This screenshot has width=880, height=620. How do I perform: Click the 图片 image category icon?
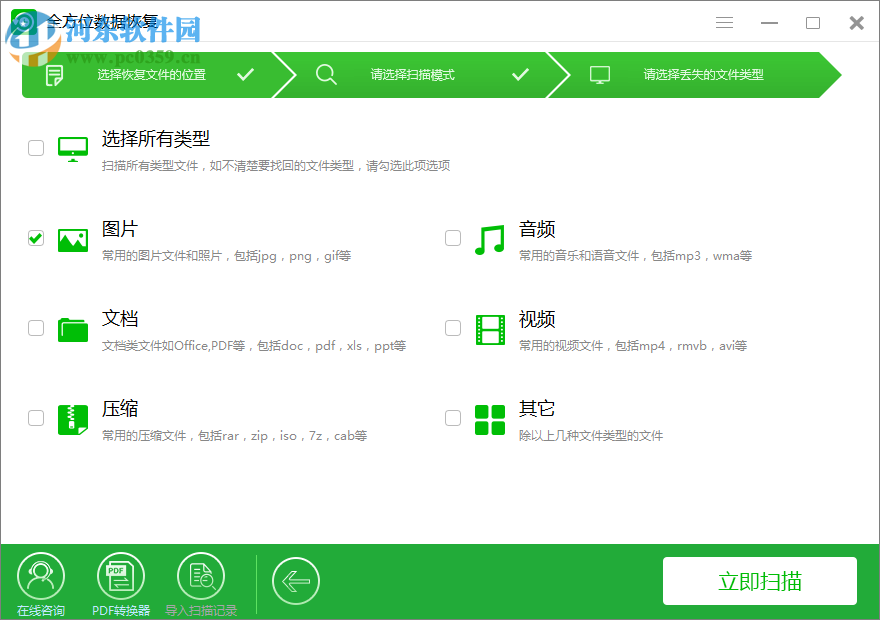[72, 240]
